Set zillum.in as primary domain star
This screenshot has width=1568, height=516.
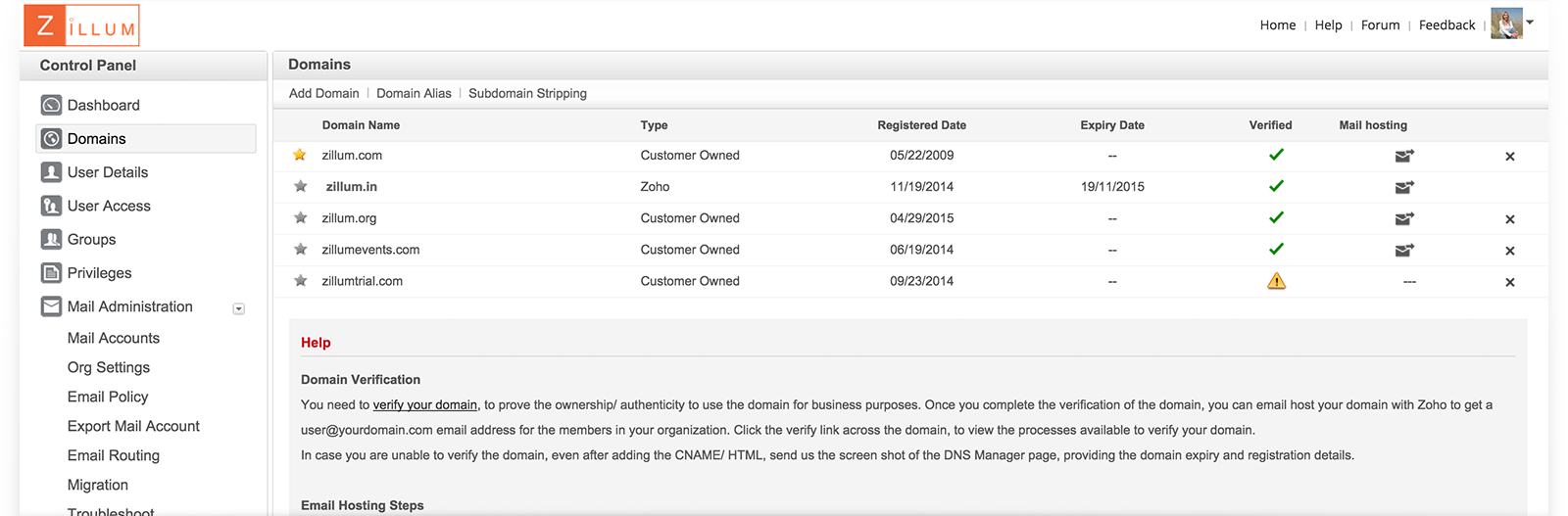(301, 186)
